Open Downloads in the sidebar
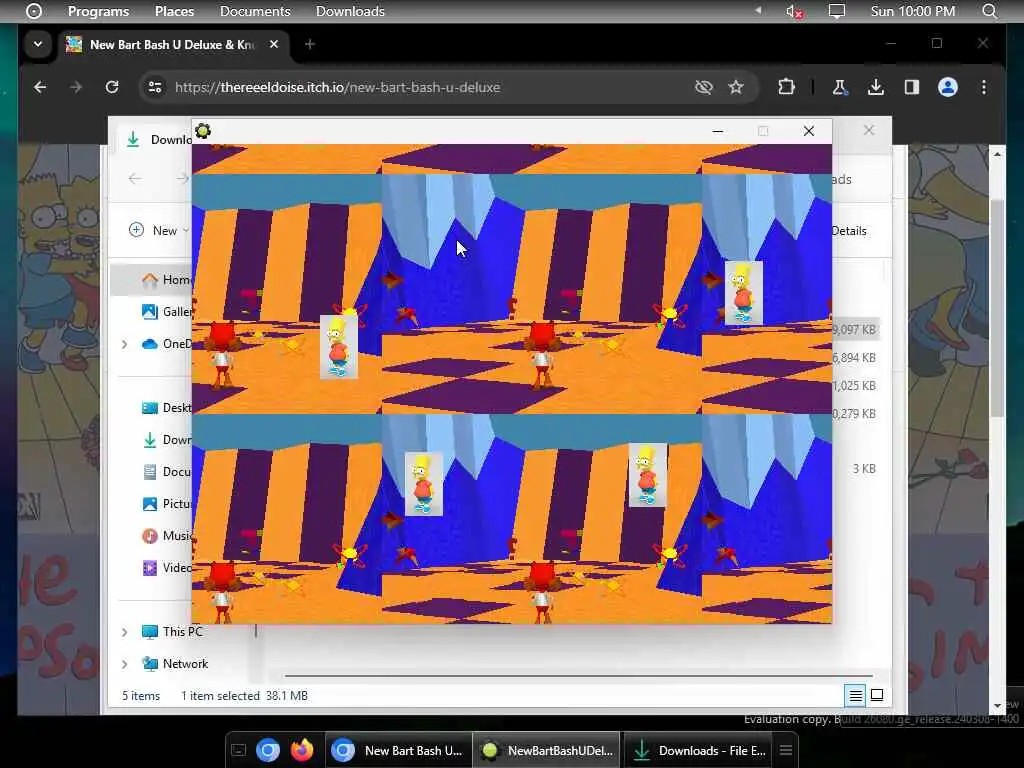The width and height of the screenshot is (1024, 768). (167, 440)
